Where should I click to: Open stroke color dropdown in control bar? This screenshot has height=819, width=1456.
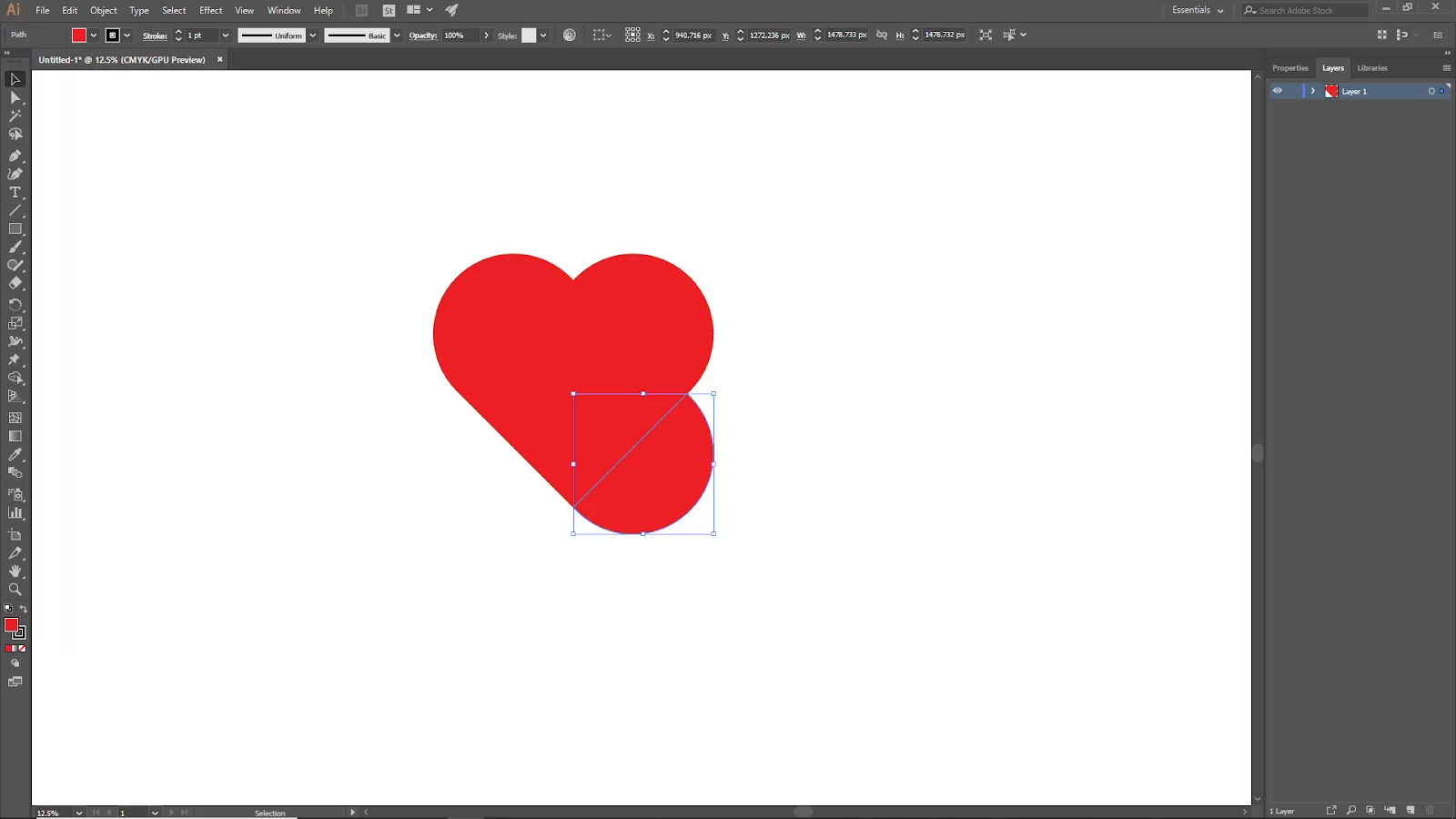click(x=126, y=35)
